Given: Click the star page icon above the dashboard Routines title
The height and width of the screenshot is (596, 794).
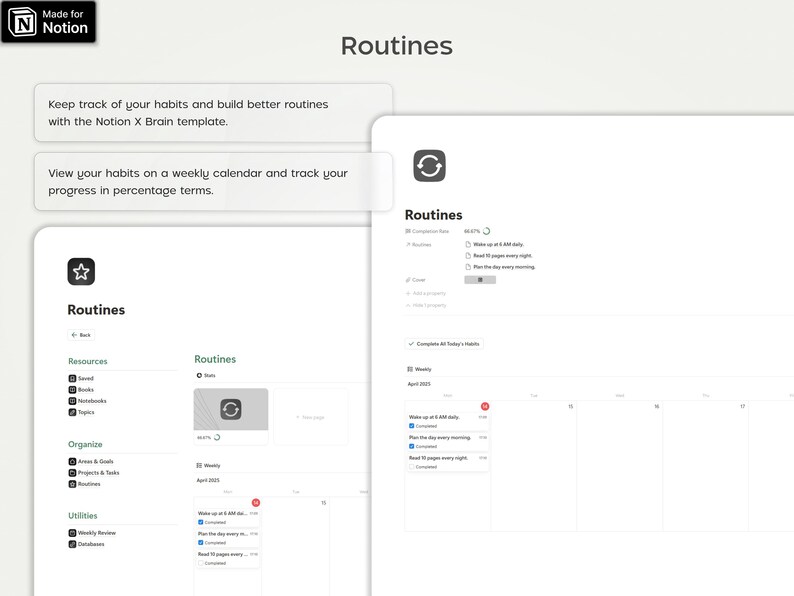Looking at the screenshot, I should 81,272.
